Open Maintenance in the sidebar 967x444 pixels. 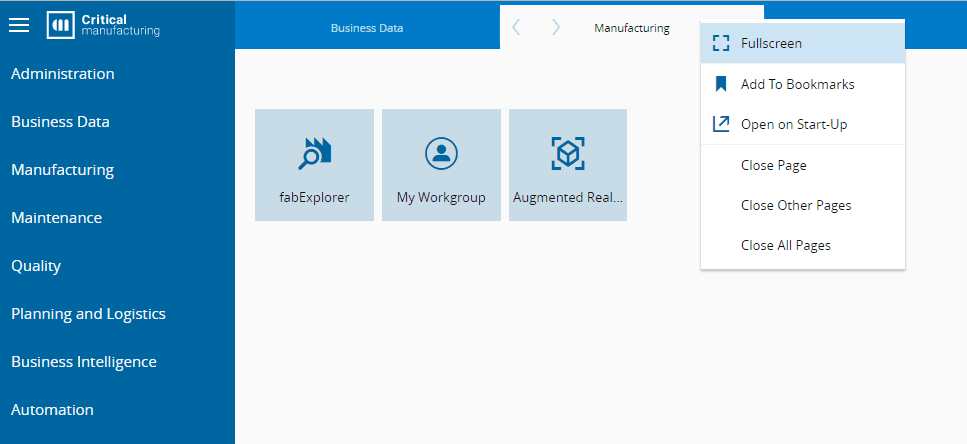pyautogui.click(x=57, y=218)
